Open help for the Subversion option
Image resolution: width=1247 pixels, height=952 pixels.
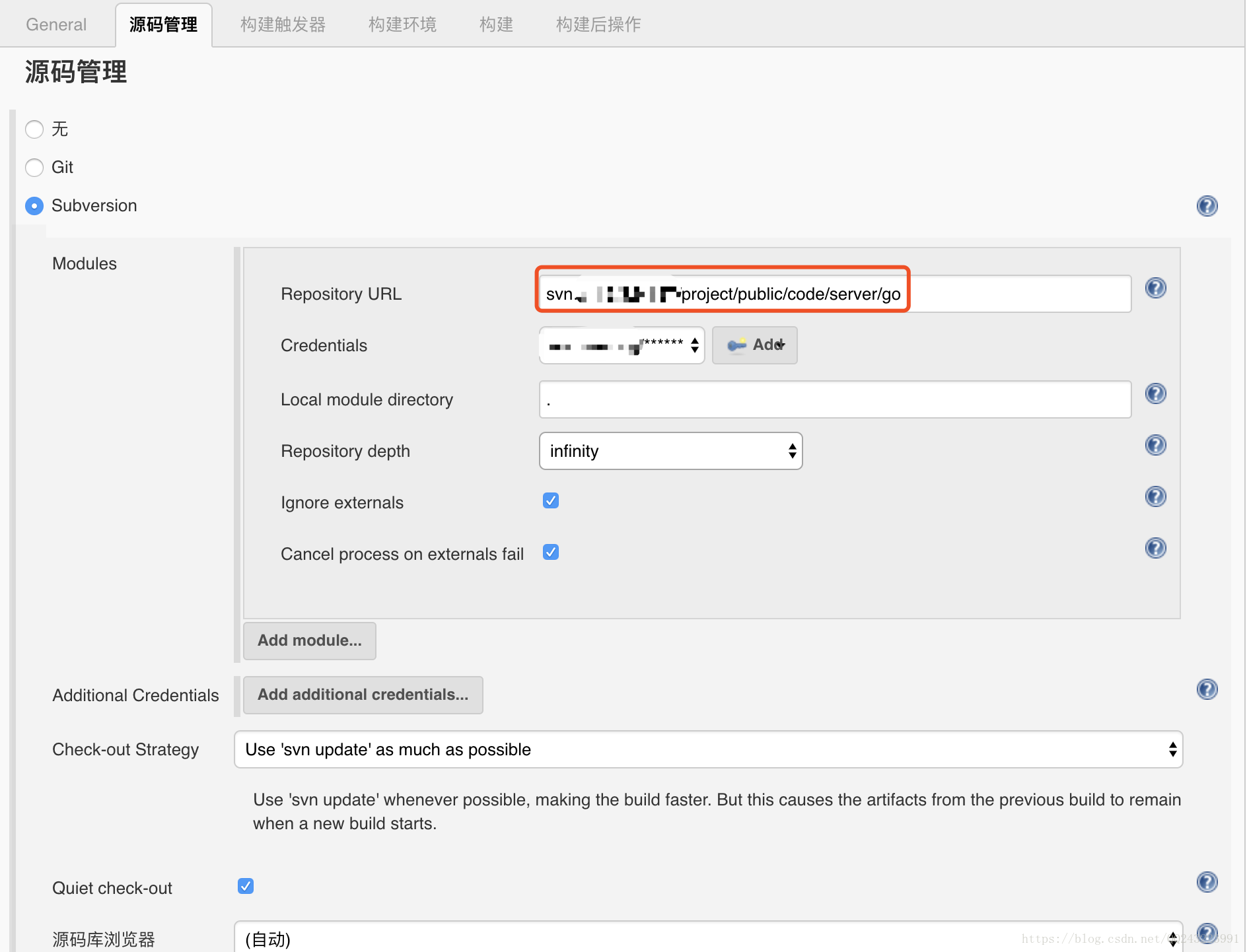[x=1207, y=206]
